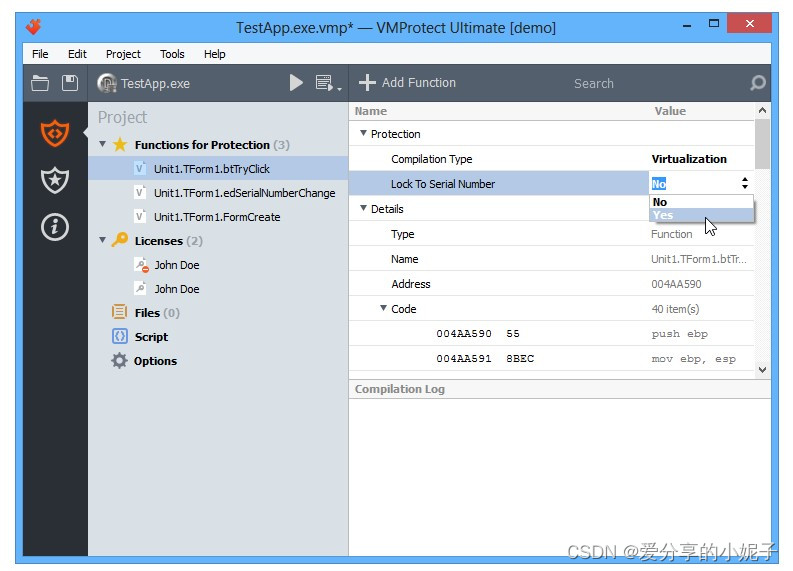Open the info sidebar section
The width and height of the screenshot is (793, 571).
coord(55,227)
